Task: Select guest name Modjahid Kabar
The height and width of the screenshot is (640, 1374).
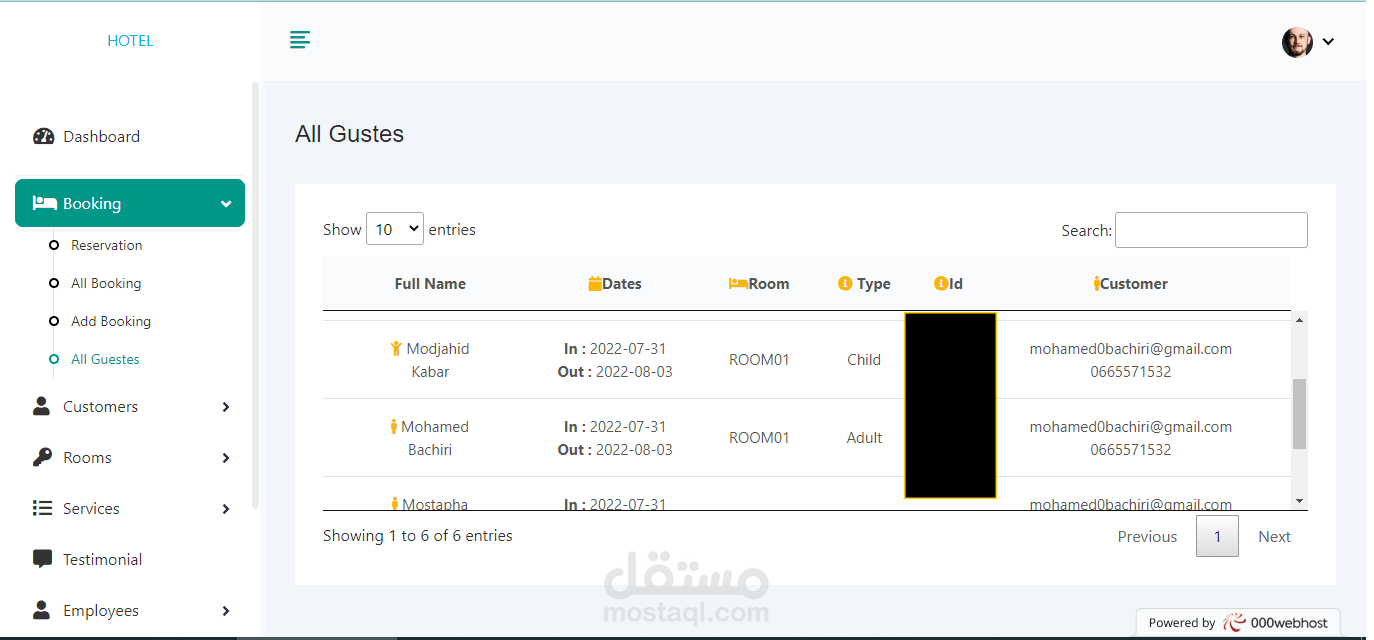Action: [x=430, y=360]
